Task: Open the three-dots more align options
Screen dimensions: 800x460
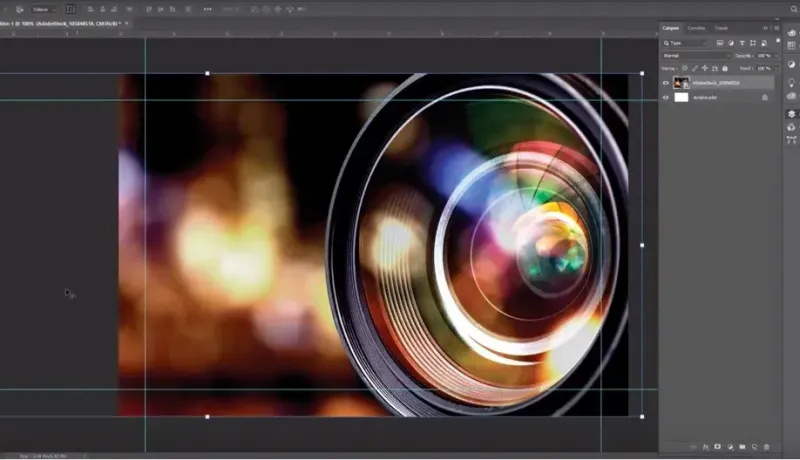Action: (208, 9)
